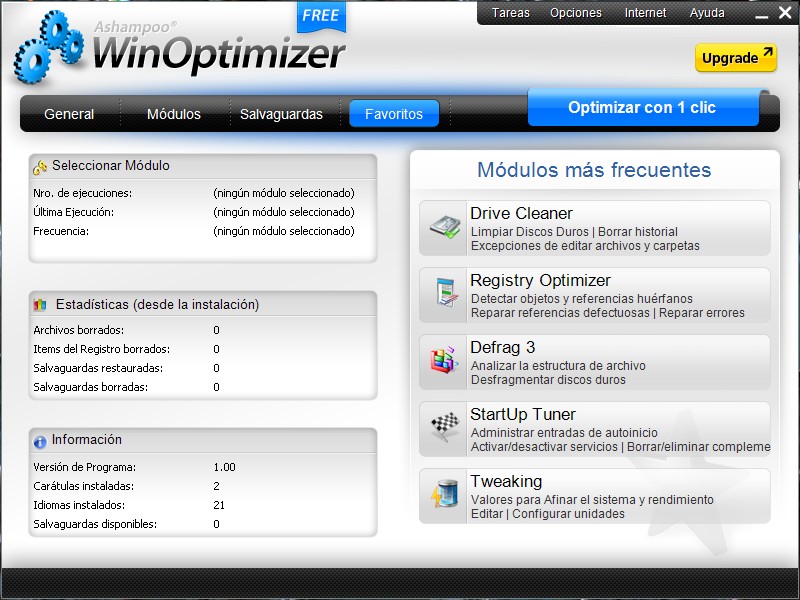Launch the Registry Optimizer icon
The height and width of the screenshot is (600, 800).
pos(446,293)
